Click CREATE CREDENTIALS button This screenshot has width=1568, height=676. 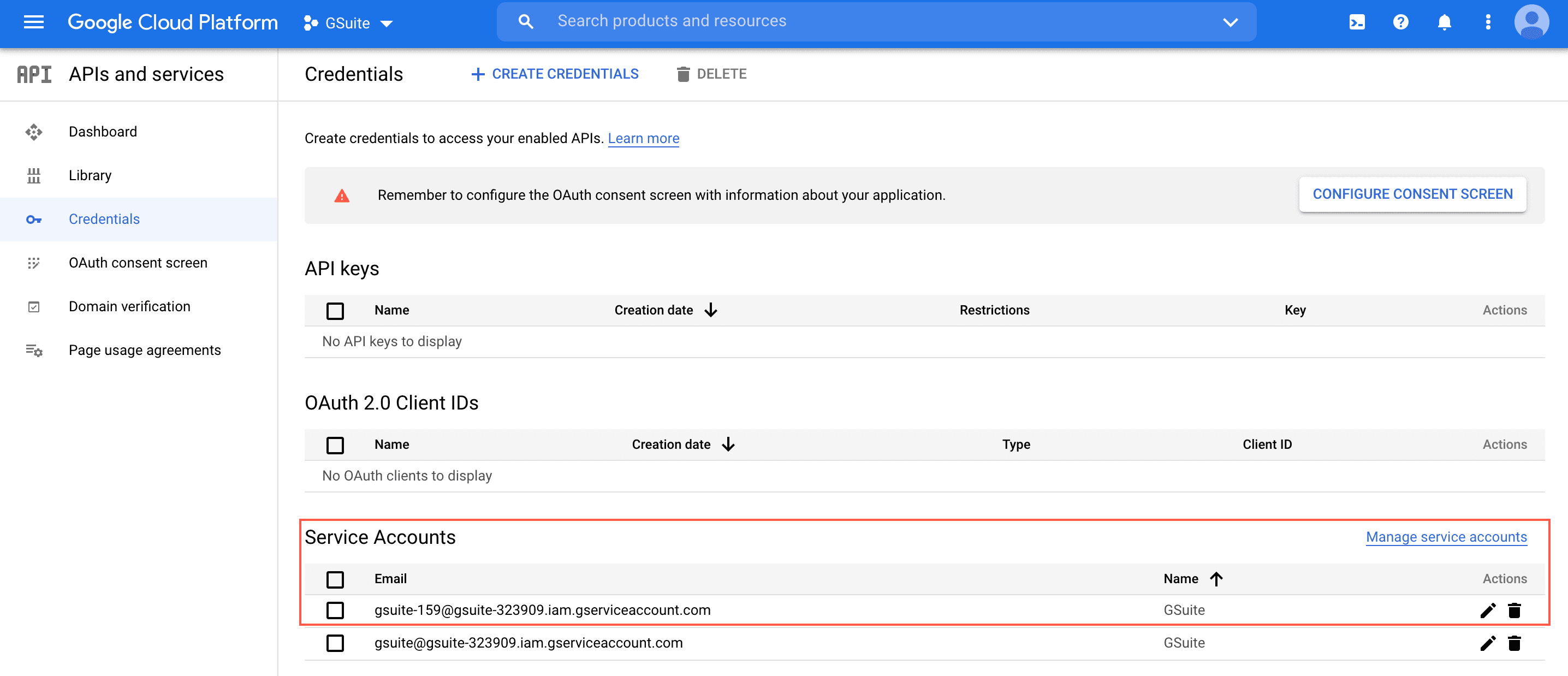pos(554,74)
